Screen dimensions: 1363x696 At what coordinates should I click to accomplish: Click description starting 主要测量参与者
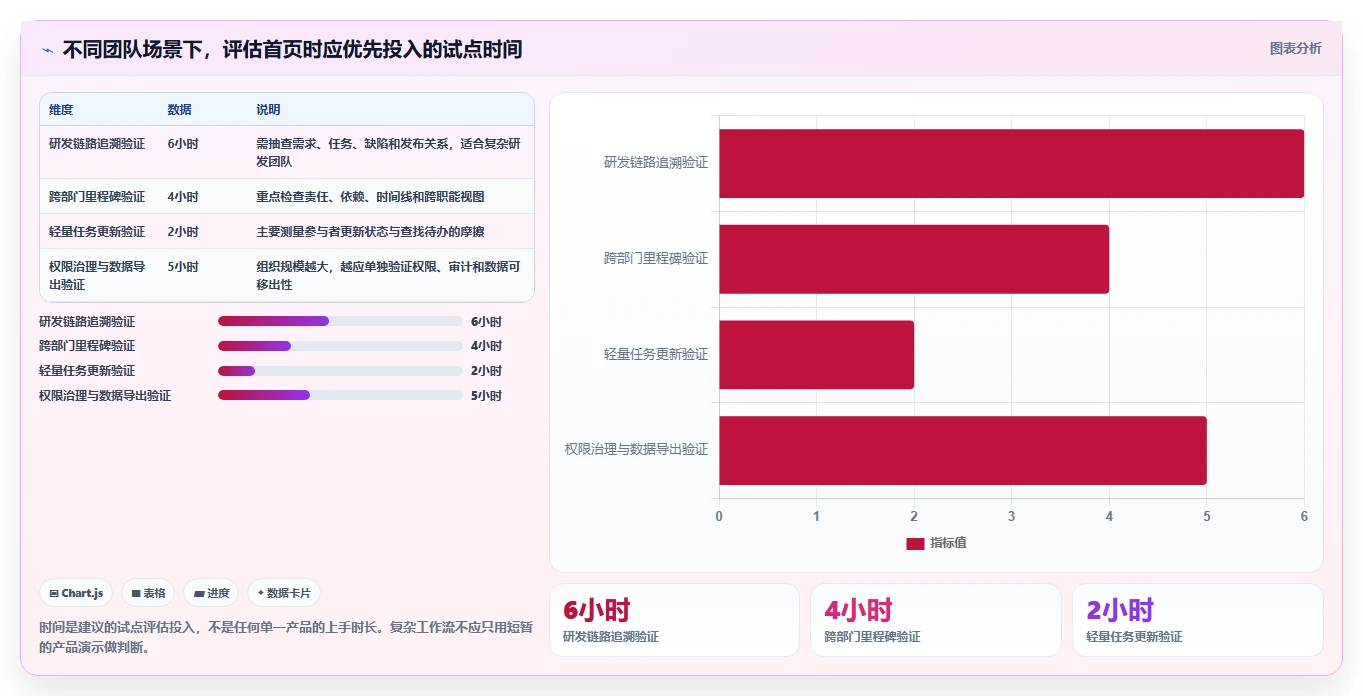(370, 232)
